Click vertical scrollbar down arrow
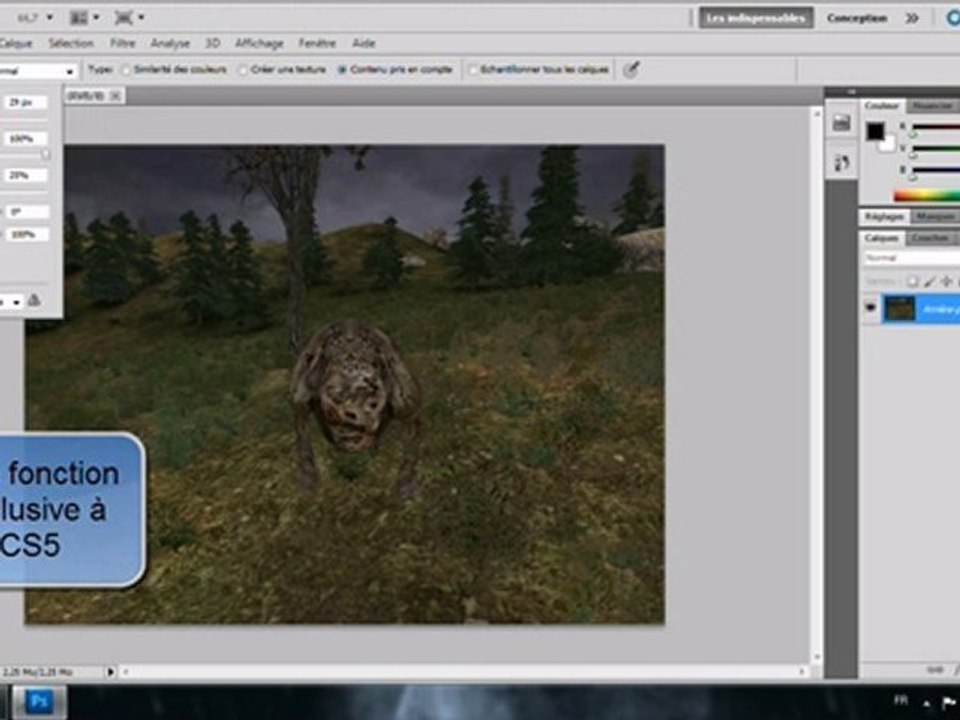The image size is (960, 720). 816,658
